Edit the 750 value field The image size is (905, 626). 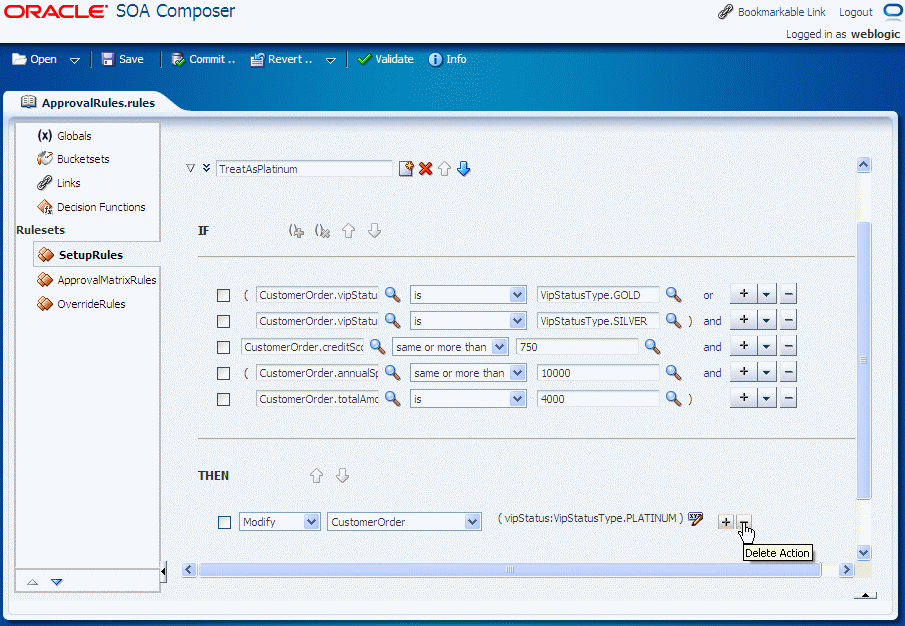pyautogui.click(x=577, y=347)
